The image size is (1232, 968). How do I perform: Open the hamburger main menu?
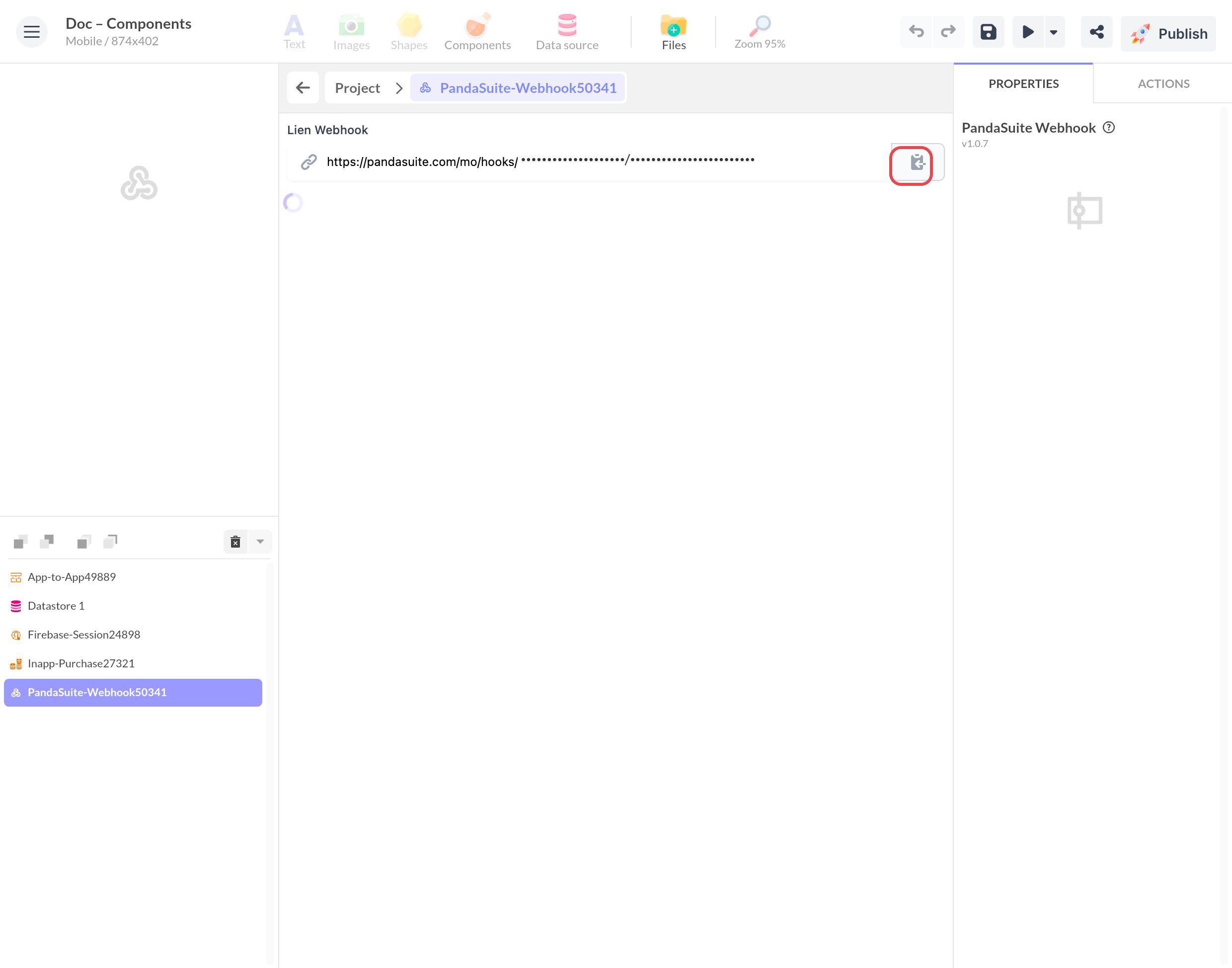[32, 32]
